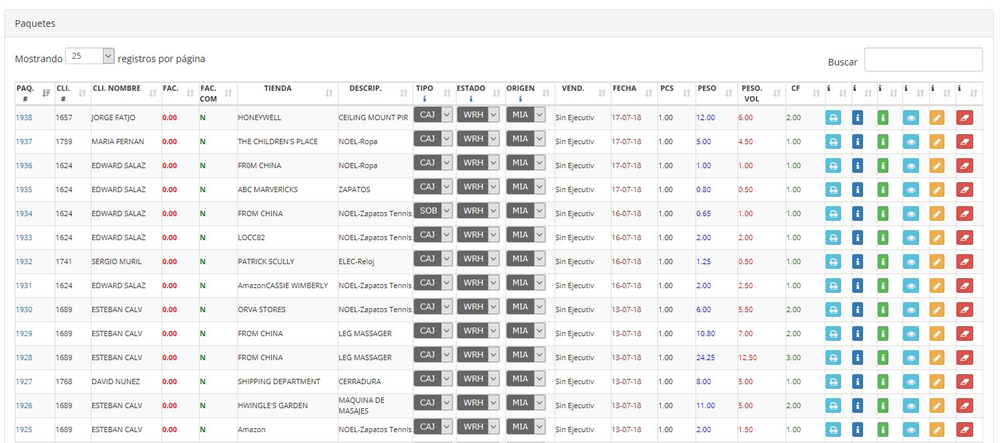
Task: Open ESTADO WRH dropdown for package 1931
Action: 478,282
